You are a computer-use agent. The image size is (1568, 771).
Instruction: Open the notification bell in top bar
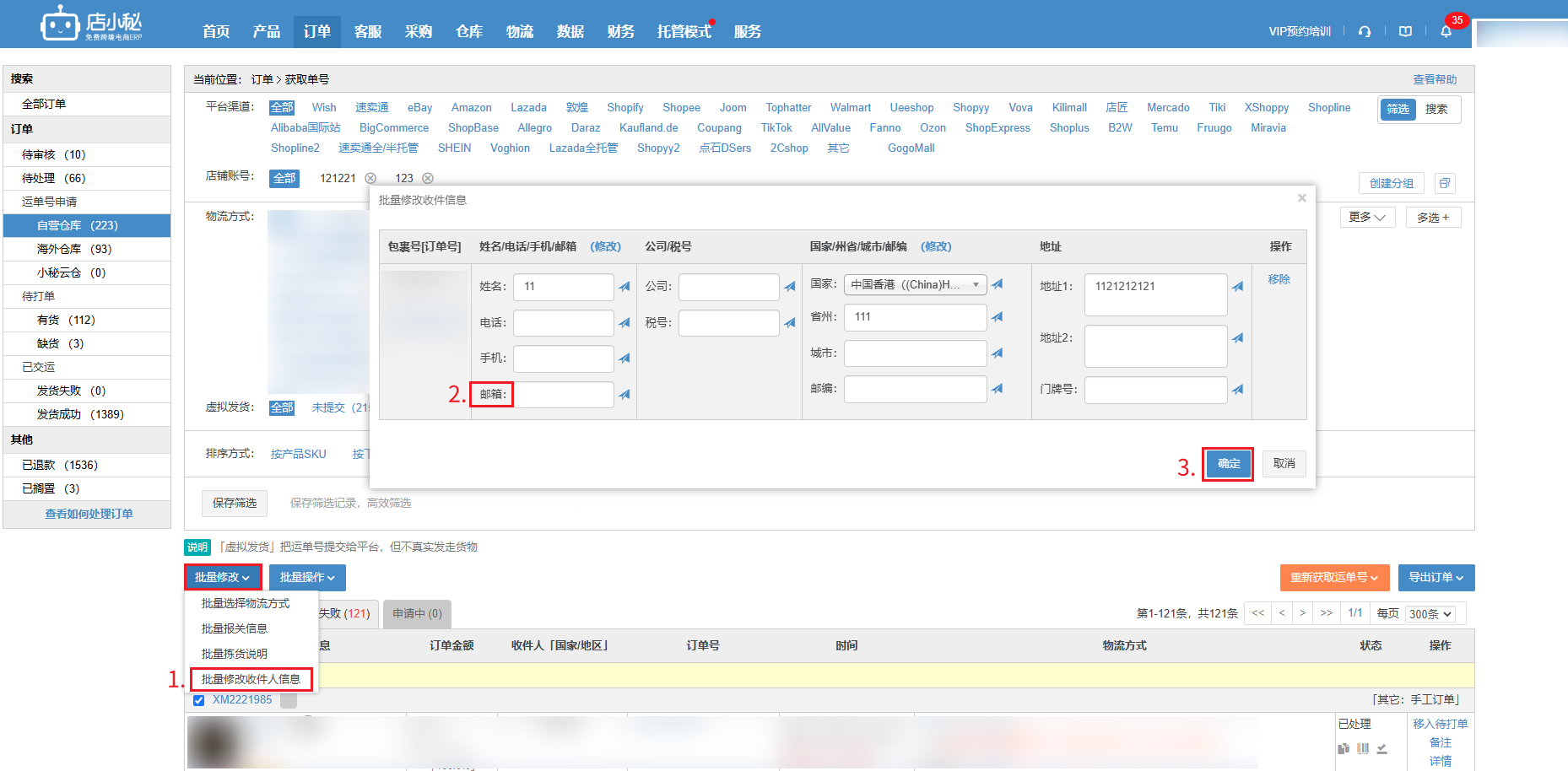[x=1446, y=31]
